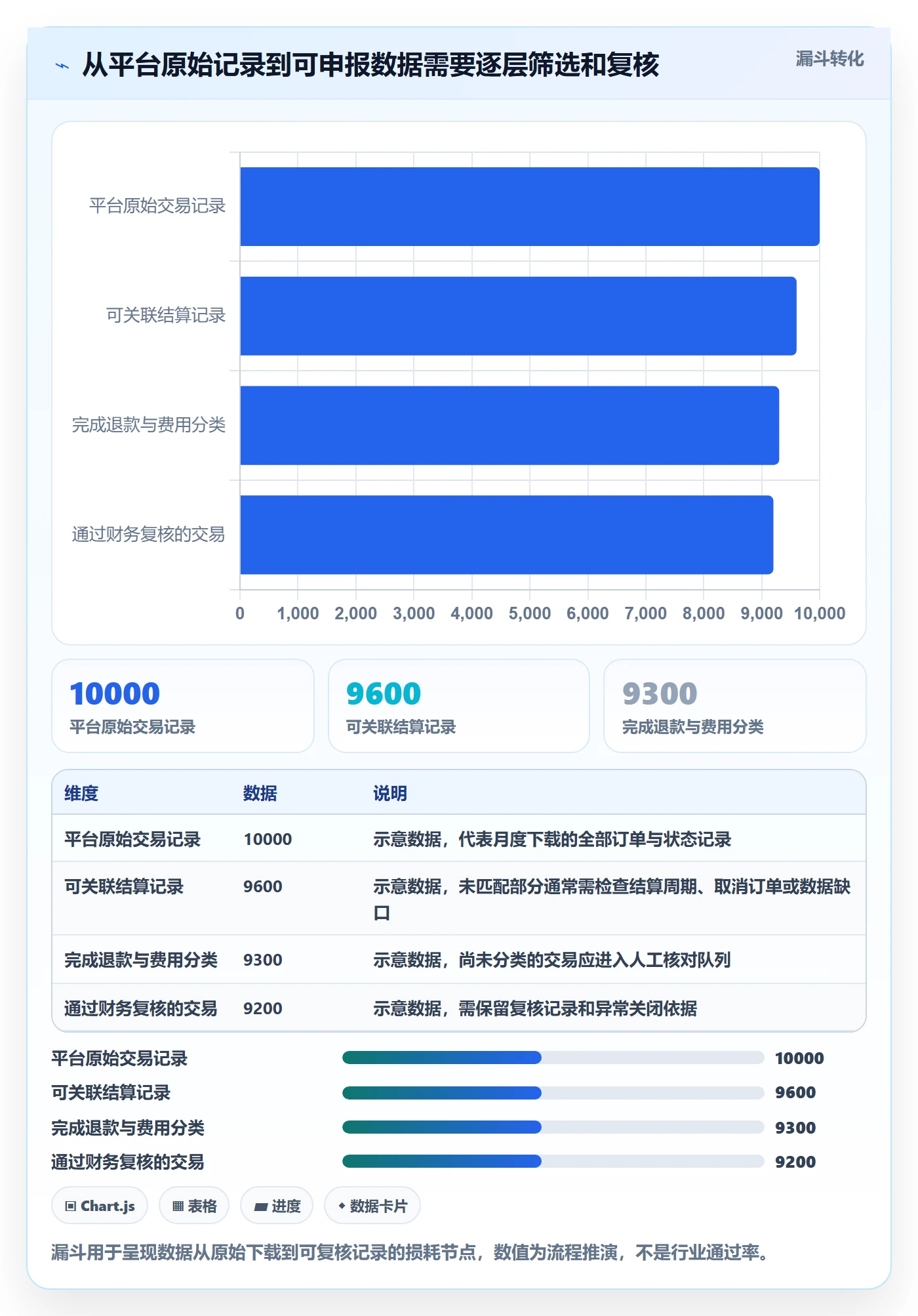Click table cell 通过财务复核的交易
This screenshot has width=918, height=1316.
141,1008
